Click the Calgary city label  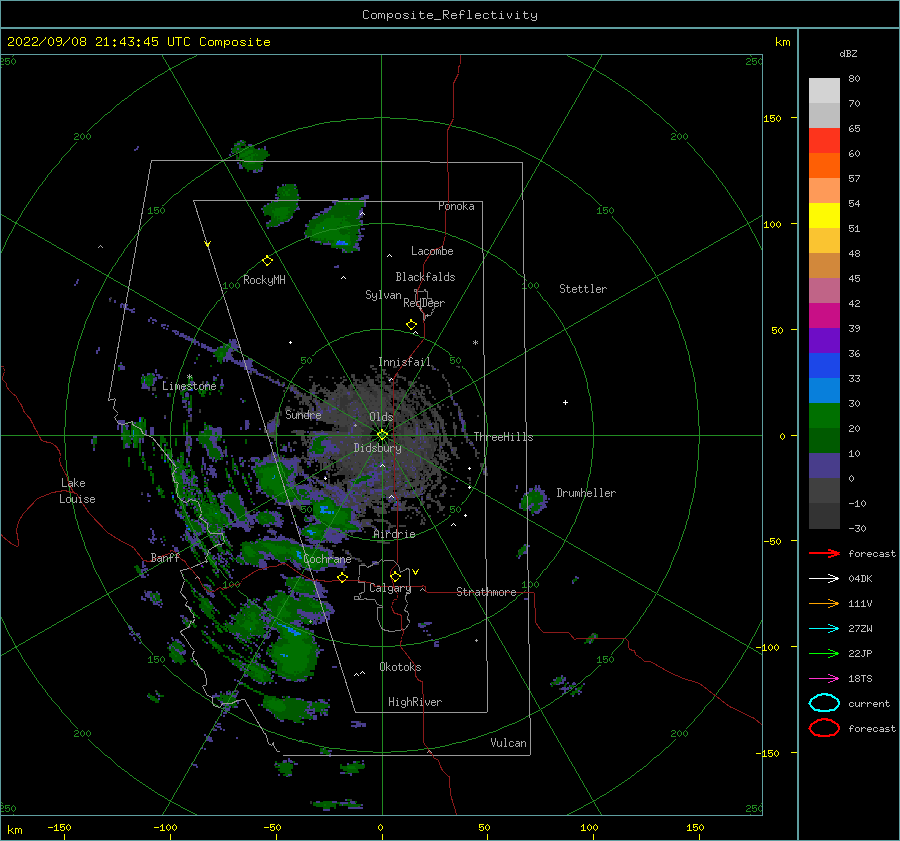click(390, 588)
